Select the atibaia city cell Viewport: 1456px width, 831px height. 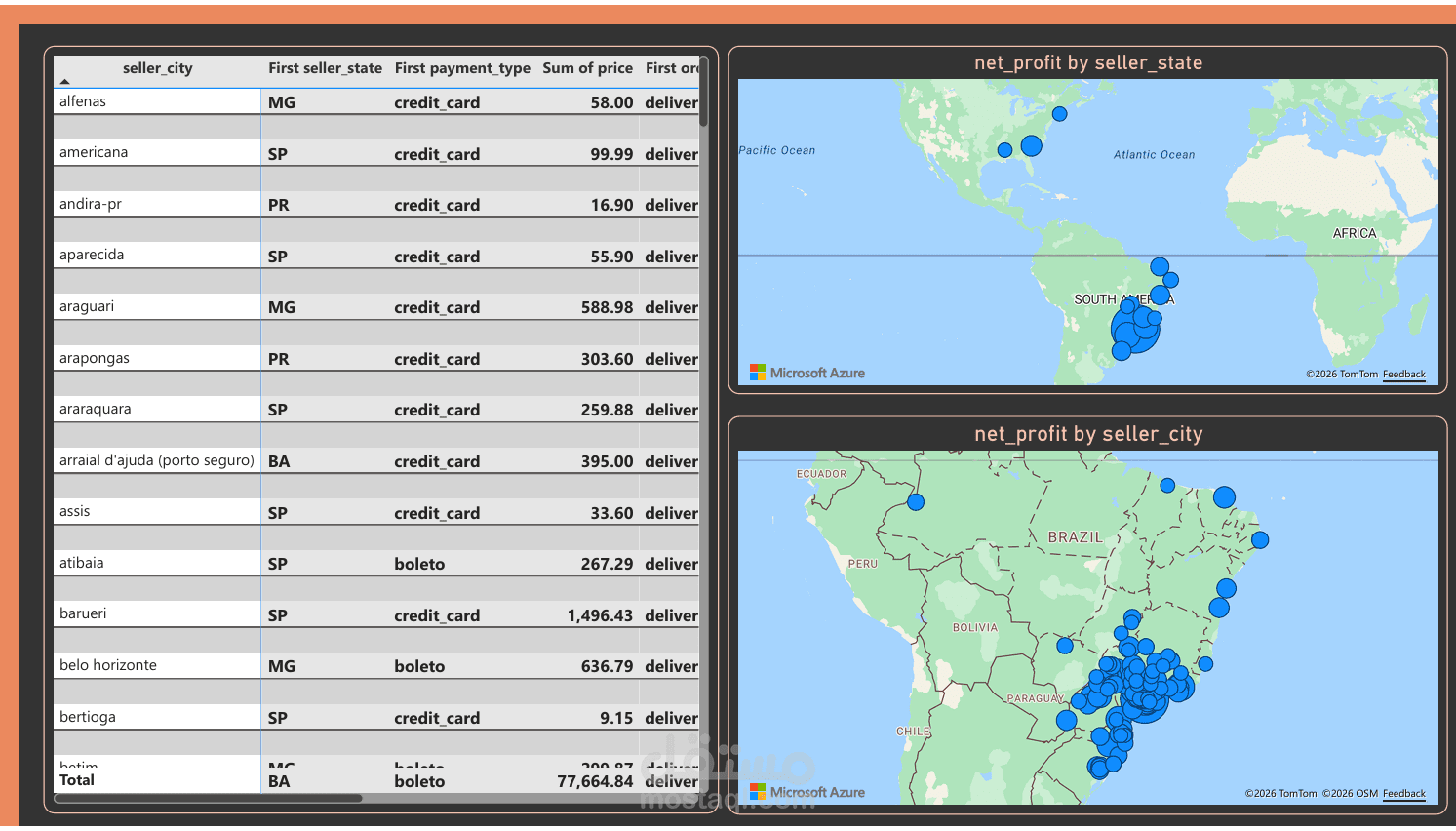[x=157, y=563]
